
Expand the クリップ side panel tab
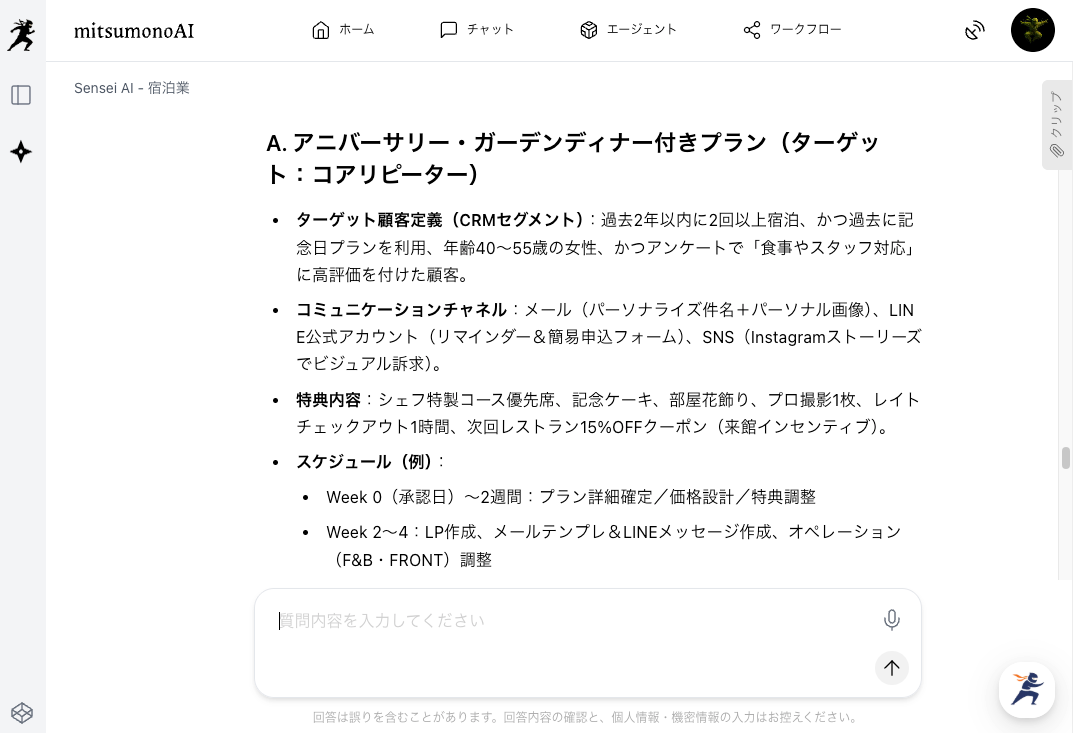pos(1056,125)
